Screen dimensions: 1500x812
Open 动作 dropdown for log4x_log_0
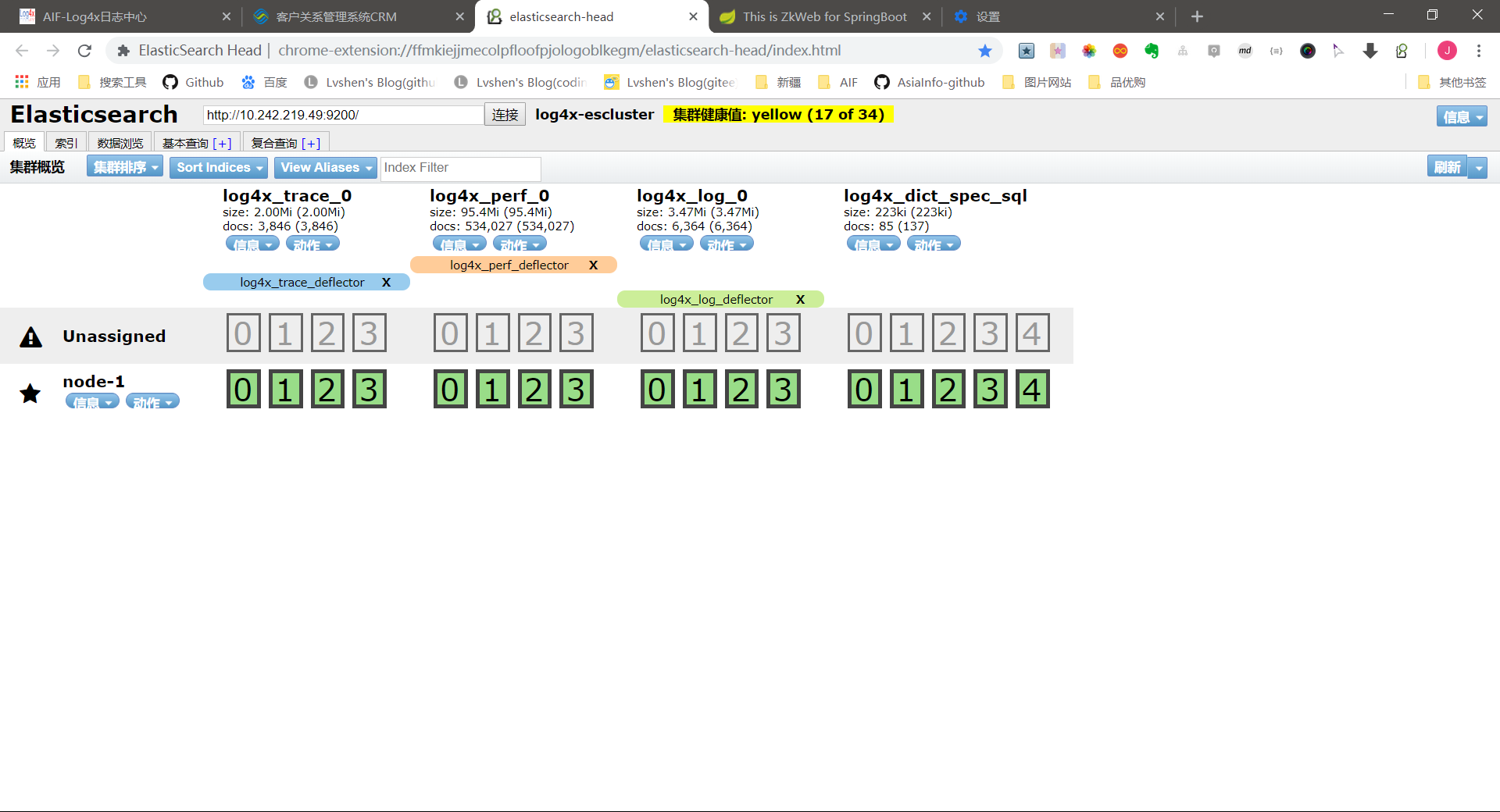[727, 244]
